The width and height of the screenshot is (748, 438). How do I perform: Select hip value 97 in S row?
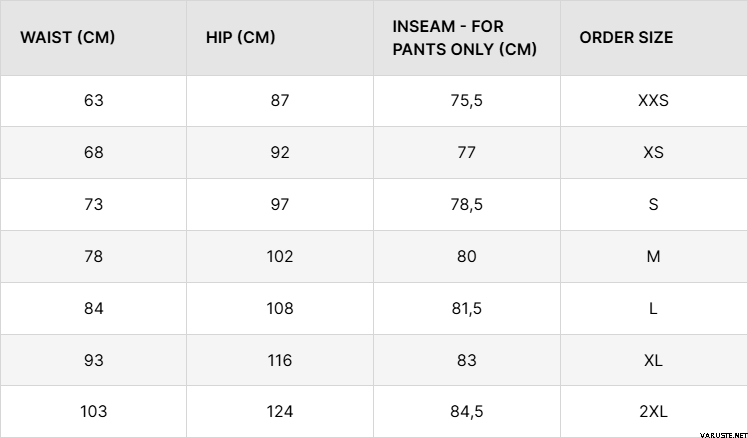tap(280, 204)
